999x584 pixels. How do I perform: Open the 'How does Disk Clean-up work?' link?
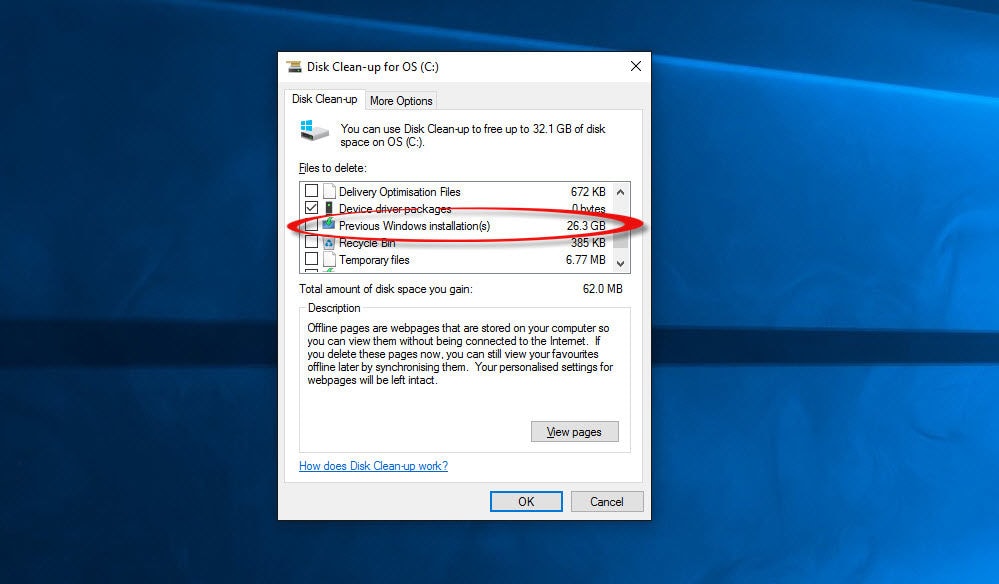point(373,466)
